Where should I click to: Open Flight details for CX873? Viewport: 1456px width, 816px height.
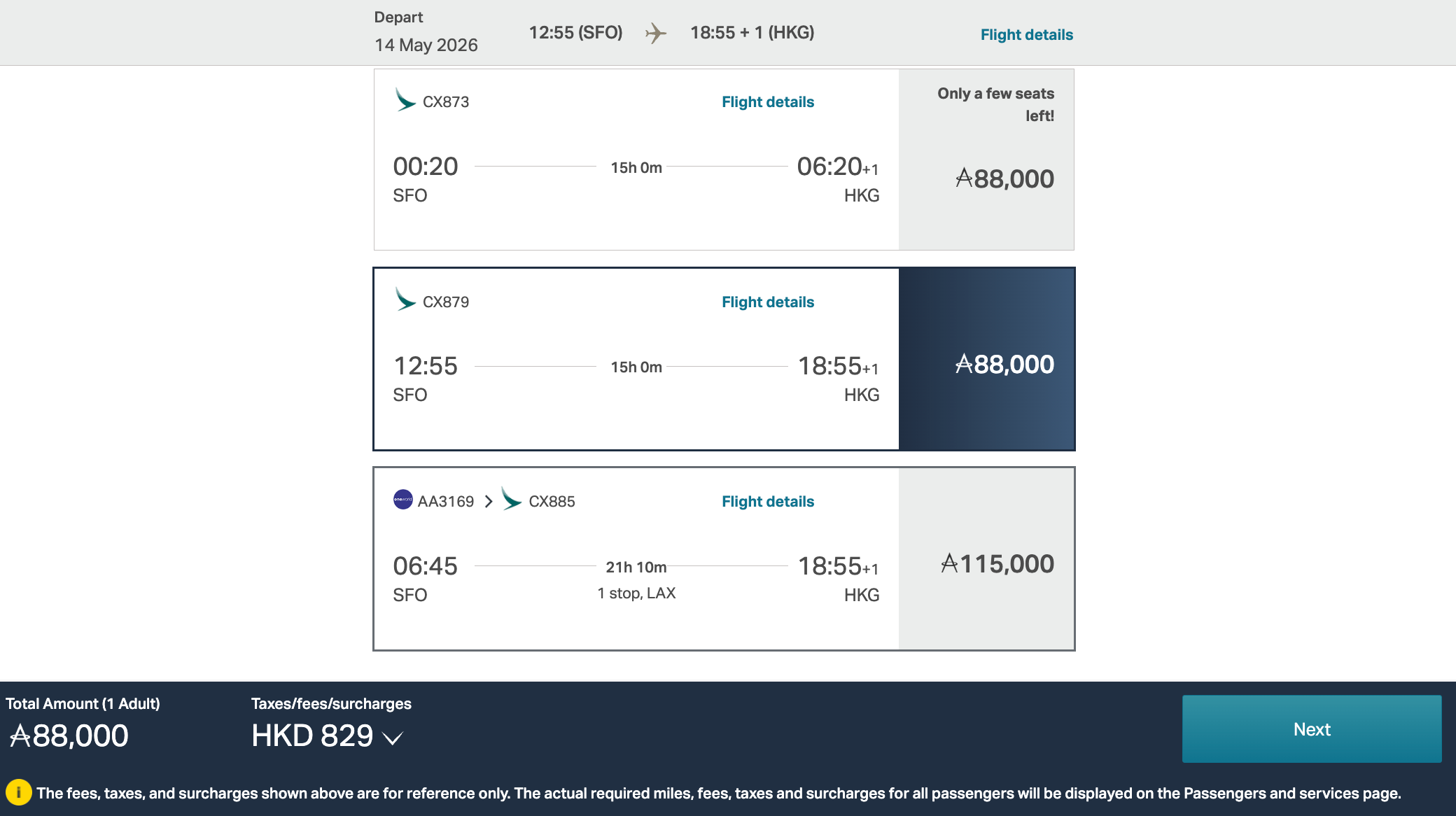pyautogui.click(x=768, y=102)
